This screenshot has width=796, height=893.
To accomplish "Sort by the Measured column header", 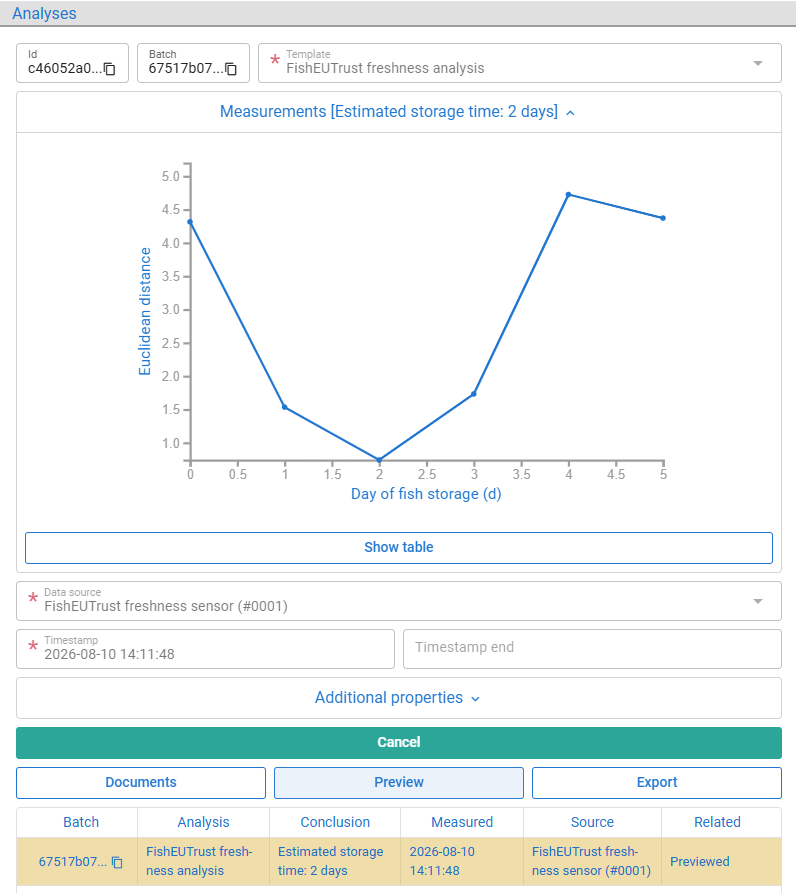I will click(x=462, y=822).
